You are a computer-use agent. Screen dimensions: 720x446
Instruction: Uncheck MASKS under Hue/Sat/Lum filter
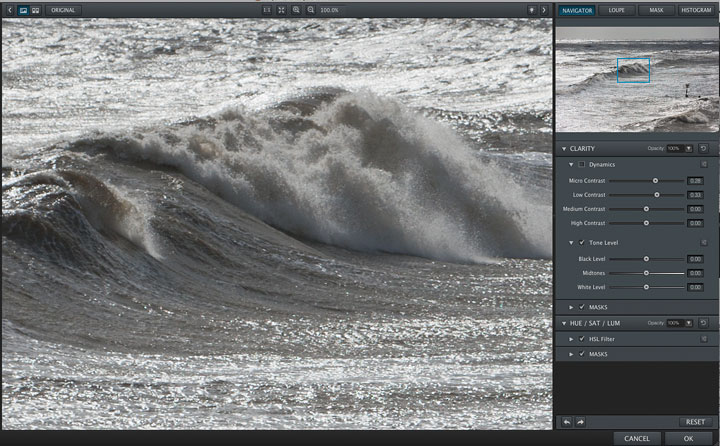[x=582, y=354]
